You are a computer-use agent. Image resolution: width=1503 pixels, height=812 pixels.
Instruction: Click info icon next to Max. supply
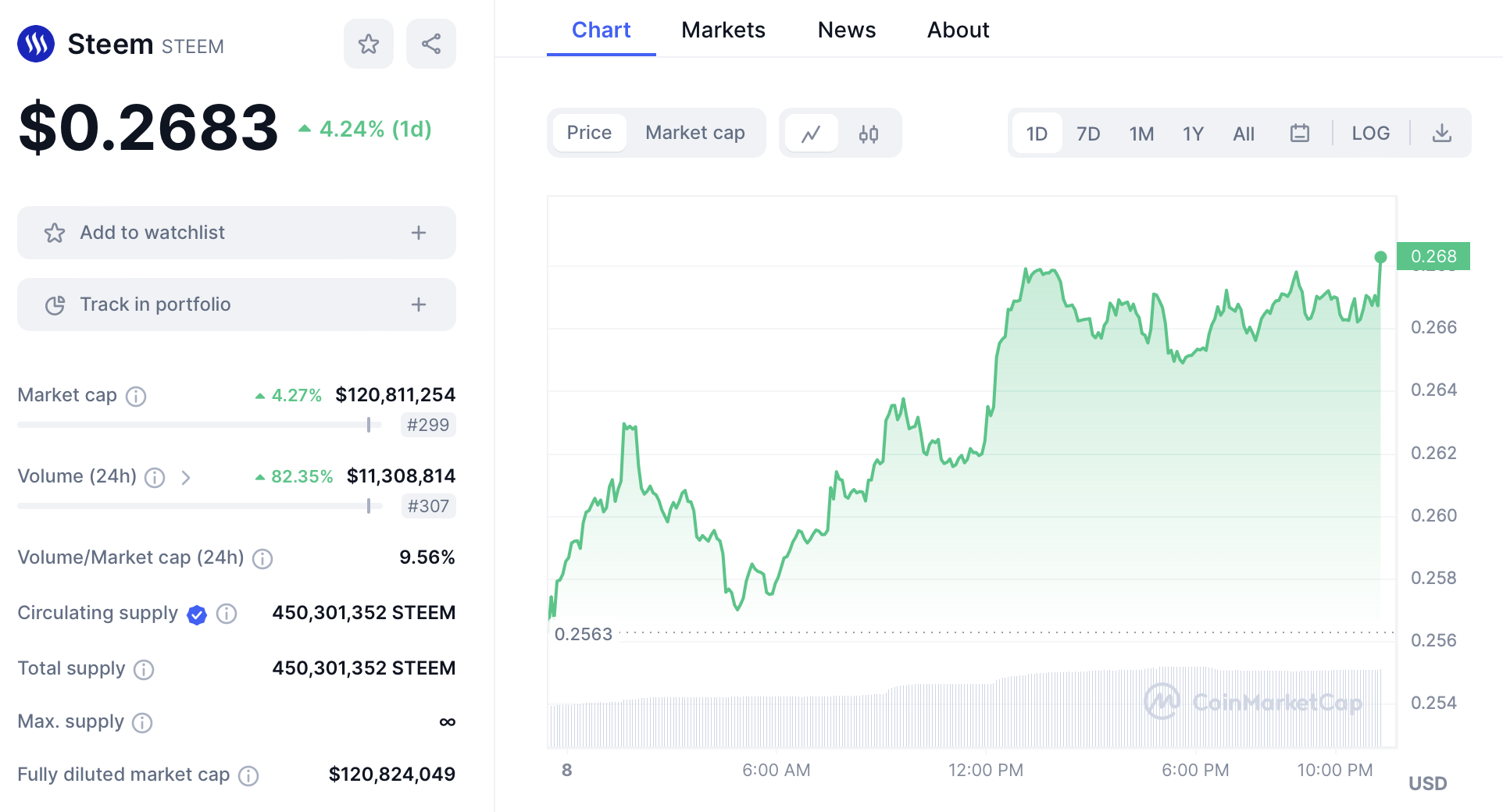pos(142,723)
